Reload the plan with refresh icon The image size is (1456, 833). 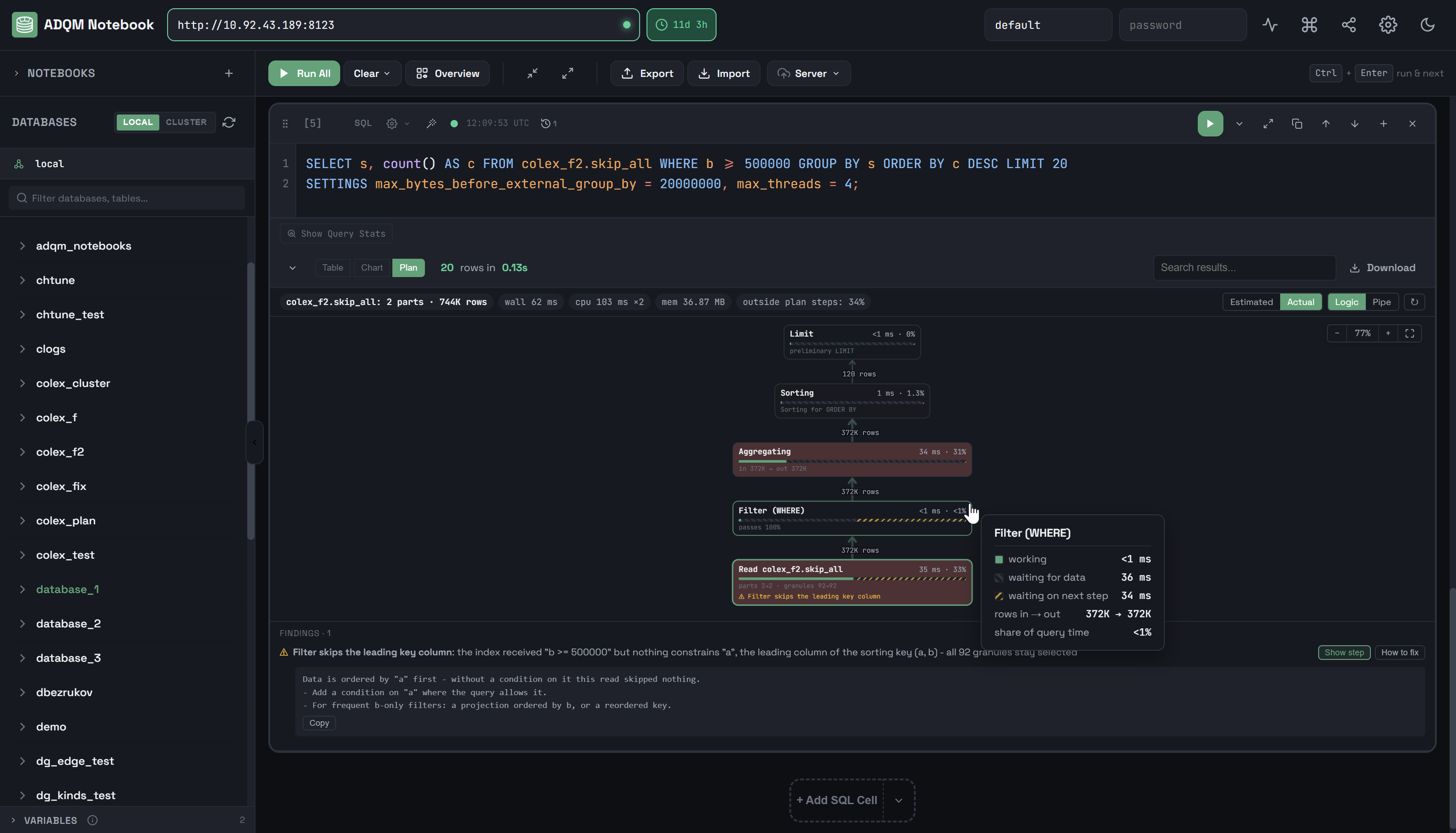point(1414,302)
